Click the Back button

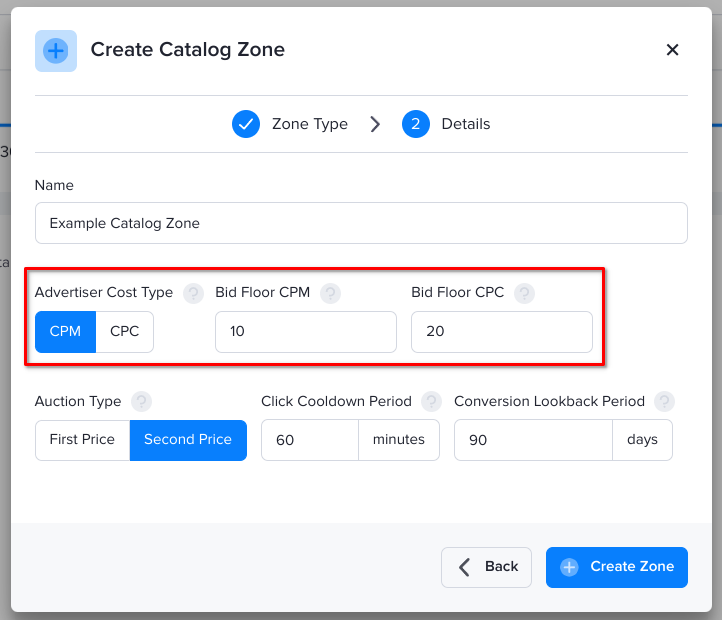[486, 567]
